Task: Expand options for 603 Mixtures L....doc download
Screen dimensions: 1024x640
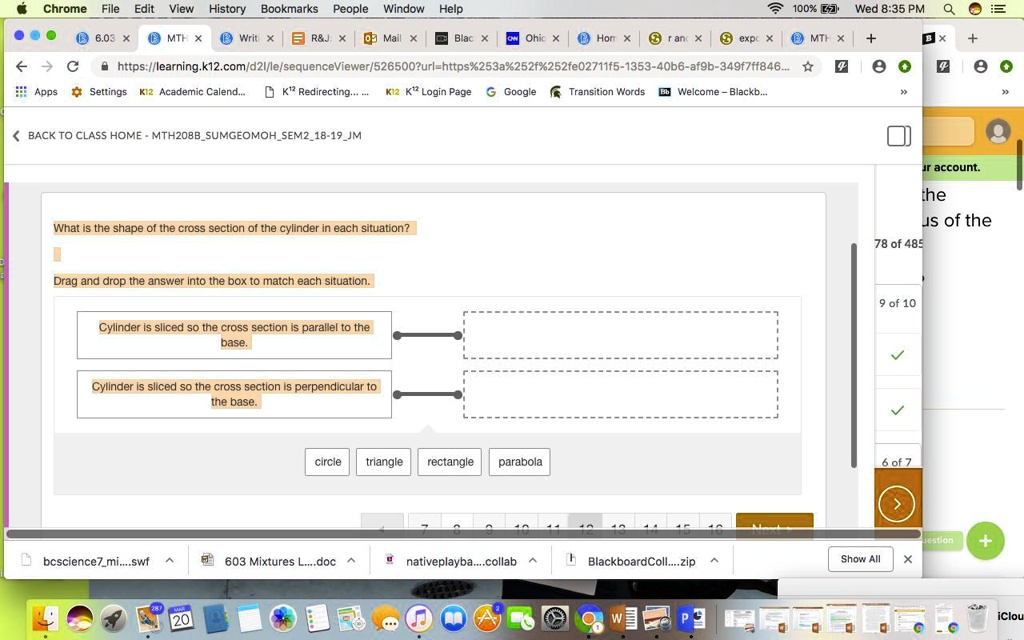Action: coord(351,560)
